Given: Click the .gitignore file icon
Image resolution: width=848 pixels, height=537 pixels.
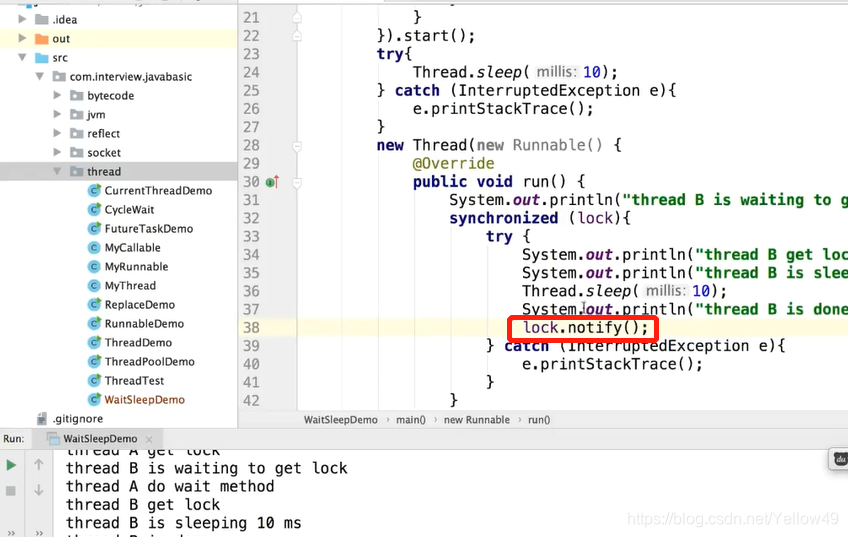Looking at the screenshot, I should (x=42, y=419).
